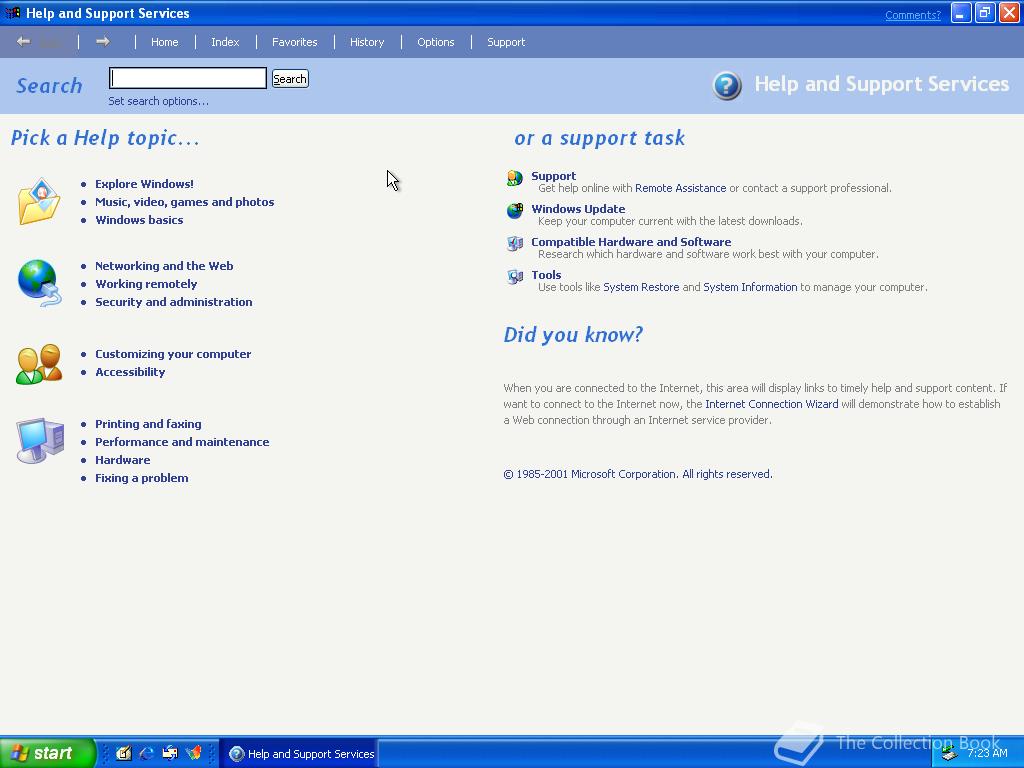The height and width of the screenshot is (768, 1024).
Task: Click the Customizing users icon
Action: pyautogui.click(x=39, y=364)
